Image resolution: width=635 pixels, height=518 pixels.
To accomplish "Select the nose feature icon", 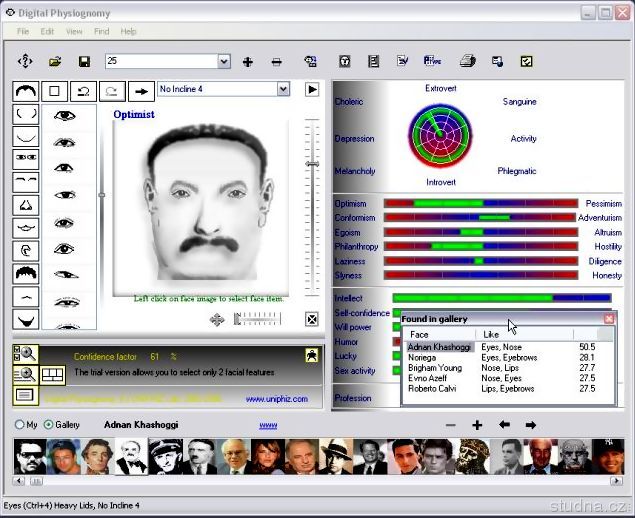I will 25,205.
